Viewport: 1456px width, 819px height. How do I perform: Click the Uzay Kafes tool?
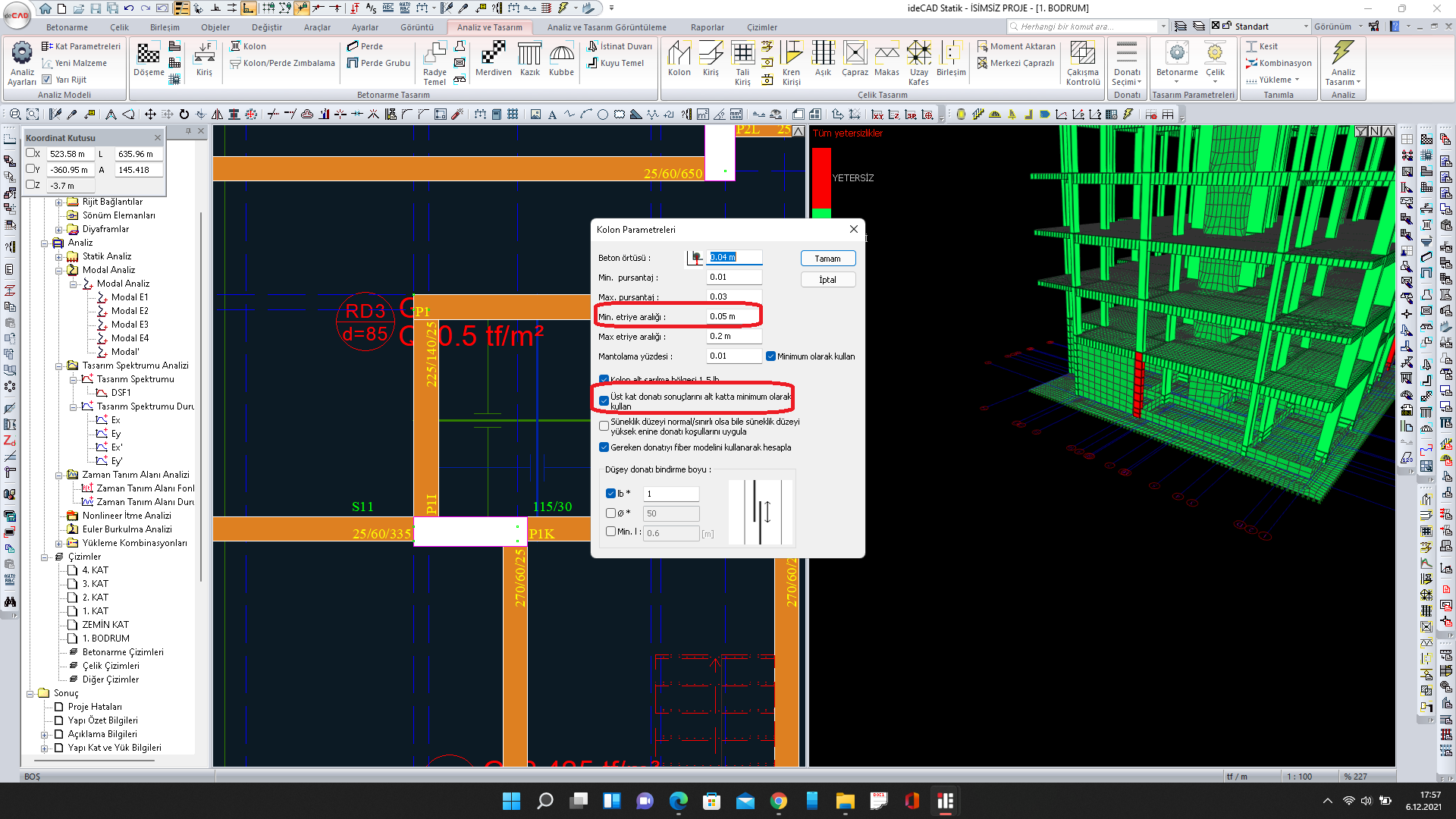[918, 64]
